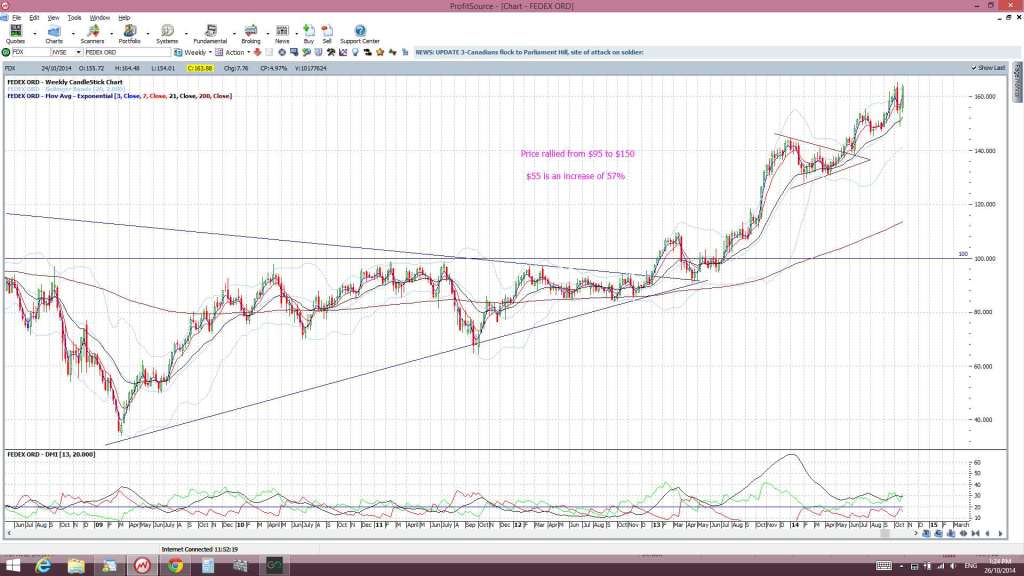Click the red down-arrow icon after Action
1024x576 pixels.
[x=257, y=52]
